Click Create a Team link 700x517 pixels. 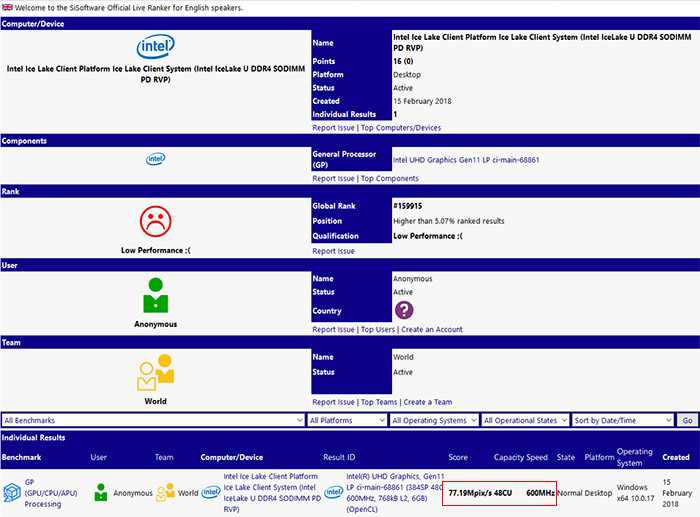click(x=428, y=402)
